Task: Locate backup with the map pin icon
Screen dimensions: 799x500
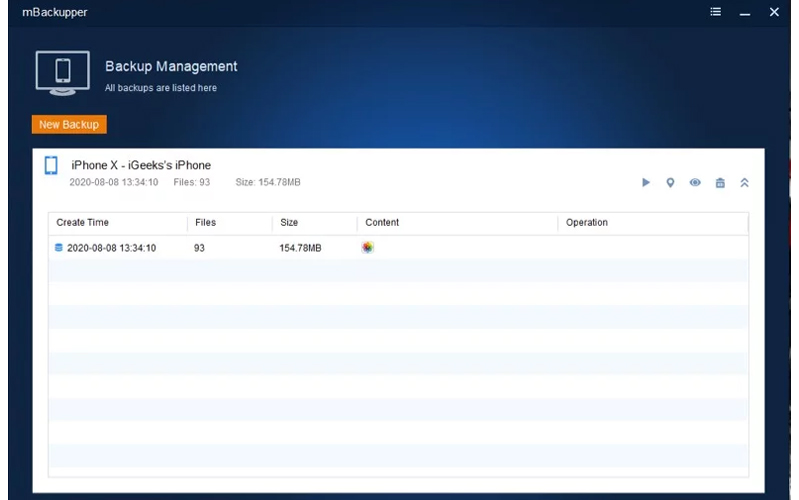Action: [x=670, y=182]
